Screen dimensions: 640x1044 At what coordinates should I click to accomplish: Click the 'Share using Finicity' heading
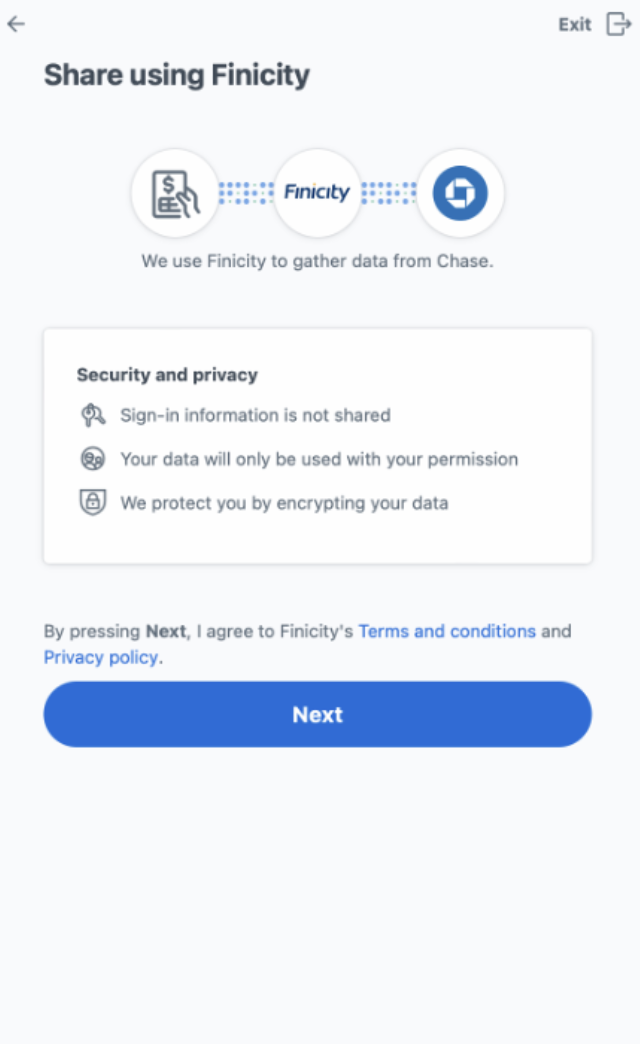177,75
